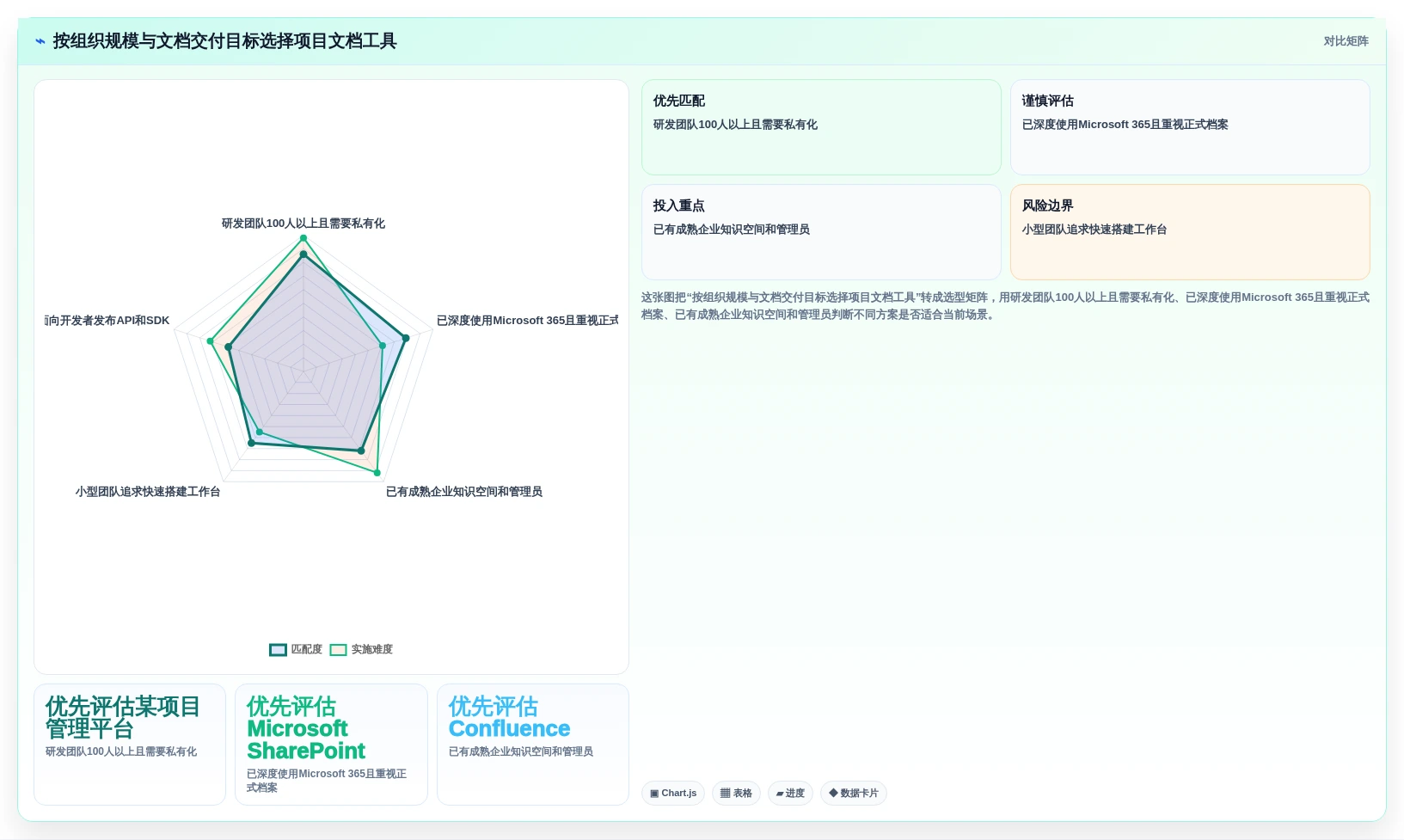The width and height of the screenshot is (1404, 840).
Task: Click the 优先评估某项目管理平台 card
Action: [x=130, y=745]
